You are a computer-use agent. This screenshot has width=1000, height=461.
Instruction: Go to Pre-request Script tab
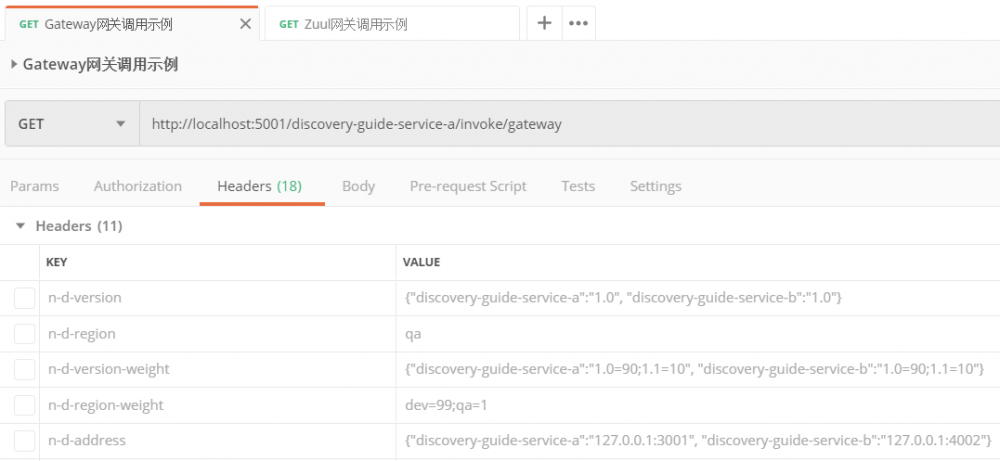point(468,186)
